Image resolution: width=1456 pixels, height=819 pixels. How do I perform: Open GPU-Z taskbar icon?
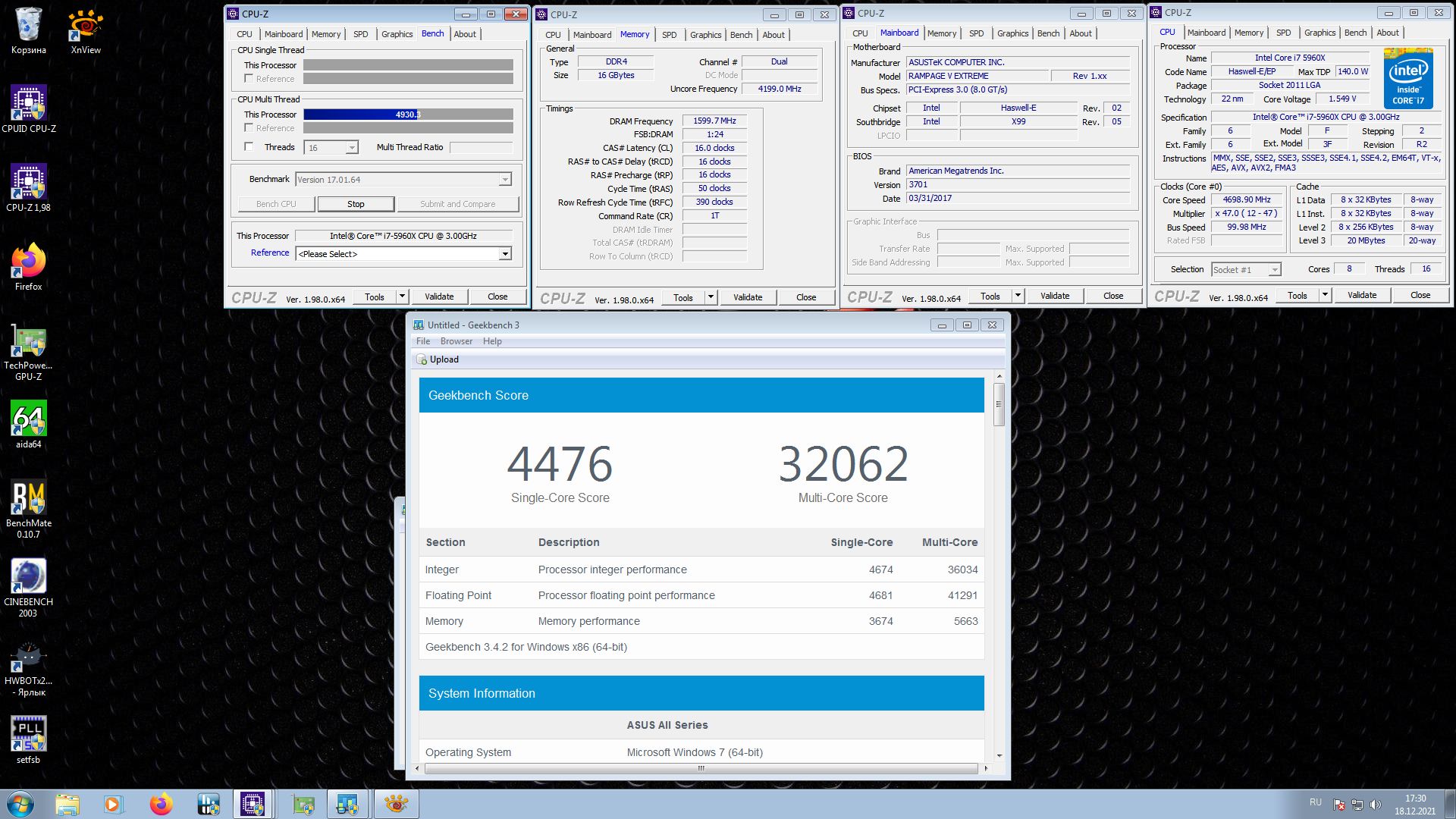coord(303,804)
